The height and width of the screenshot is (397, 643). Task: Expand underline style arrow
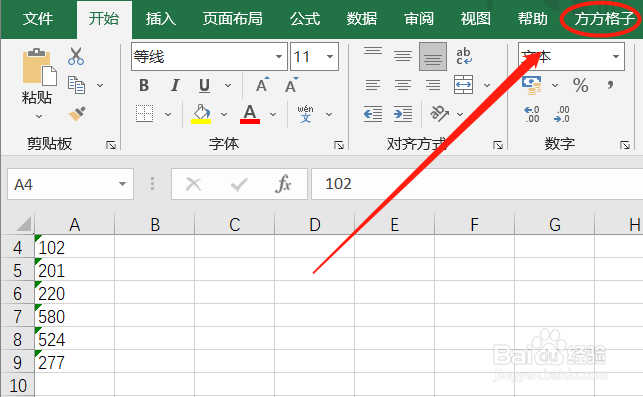(x=228, y=85)
